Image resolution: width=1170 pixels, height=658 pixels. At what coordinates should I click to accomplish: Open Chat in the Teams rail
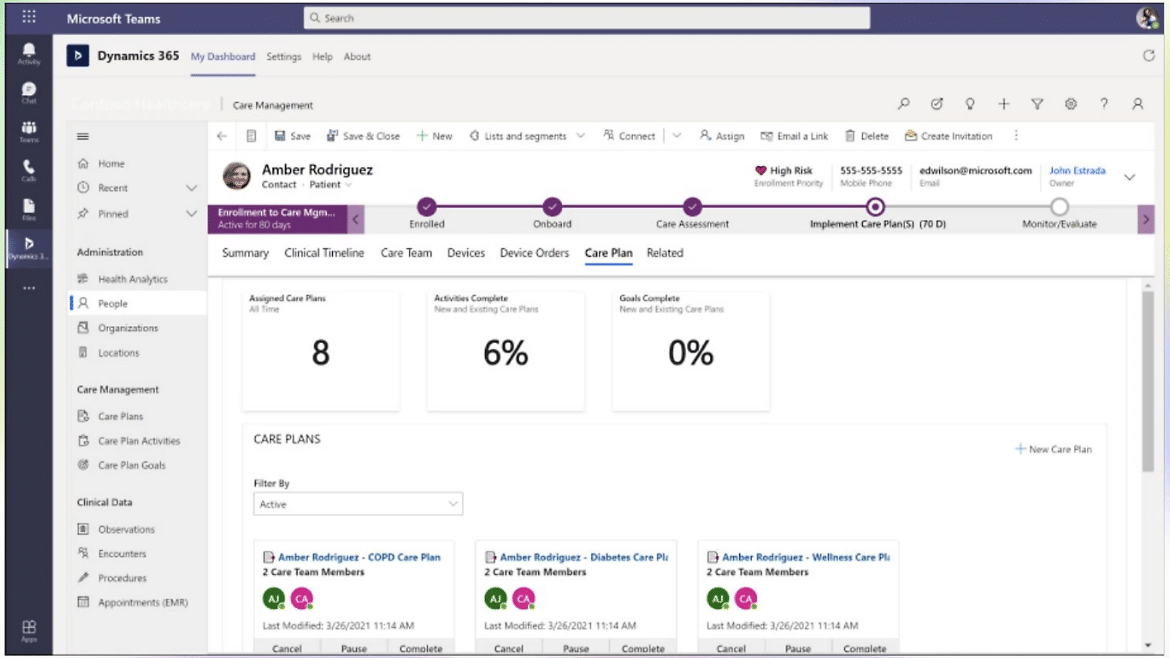[29, 93]
